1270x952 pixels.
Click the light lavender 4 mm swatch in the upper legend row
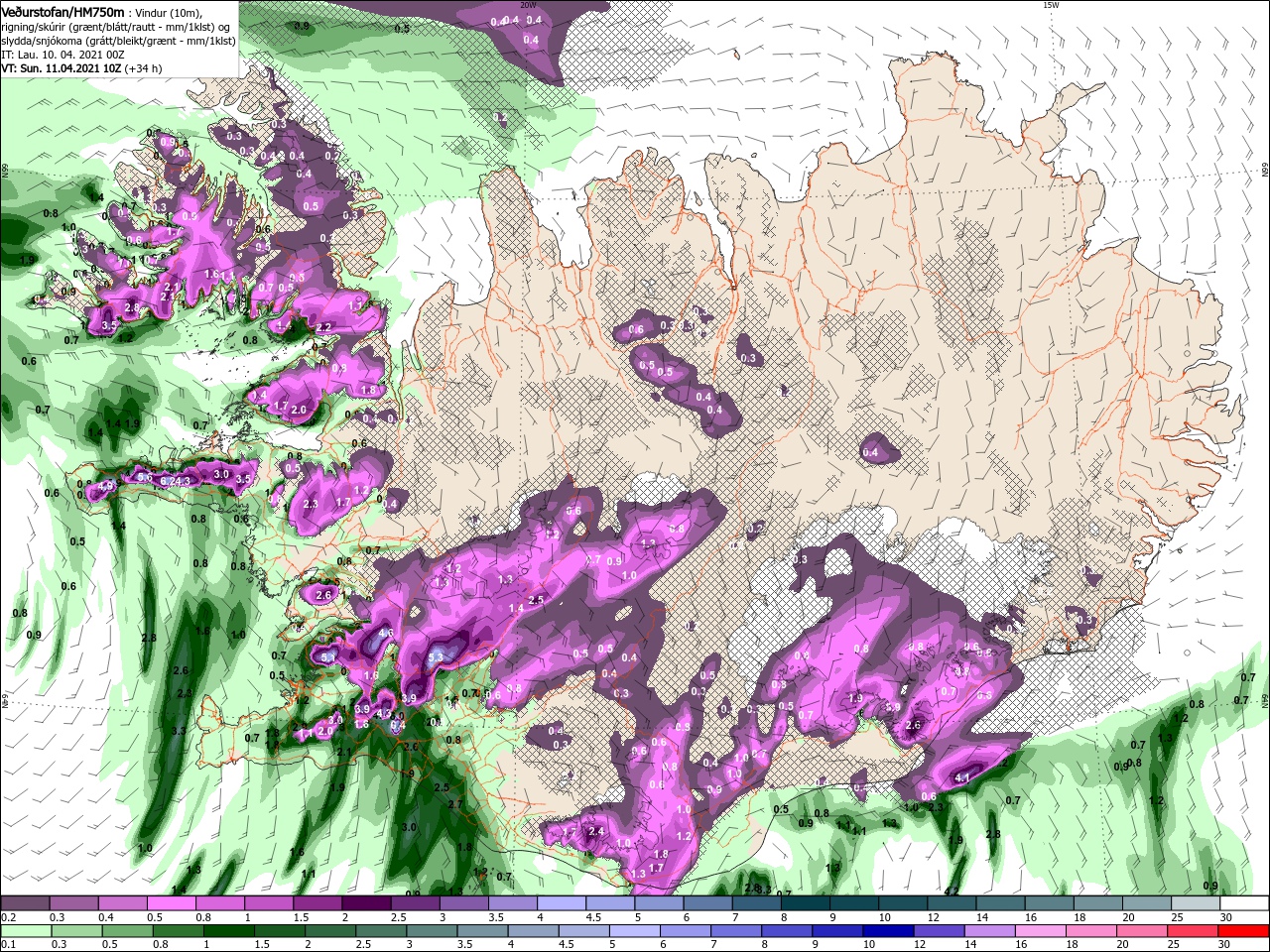562,903
